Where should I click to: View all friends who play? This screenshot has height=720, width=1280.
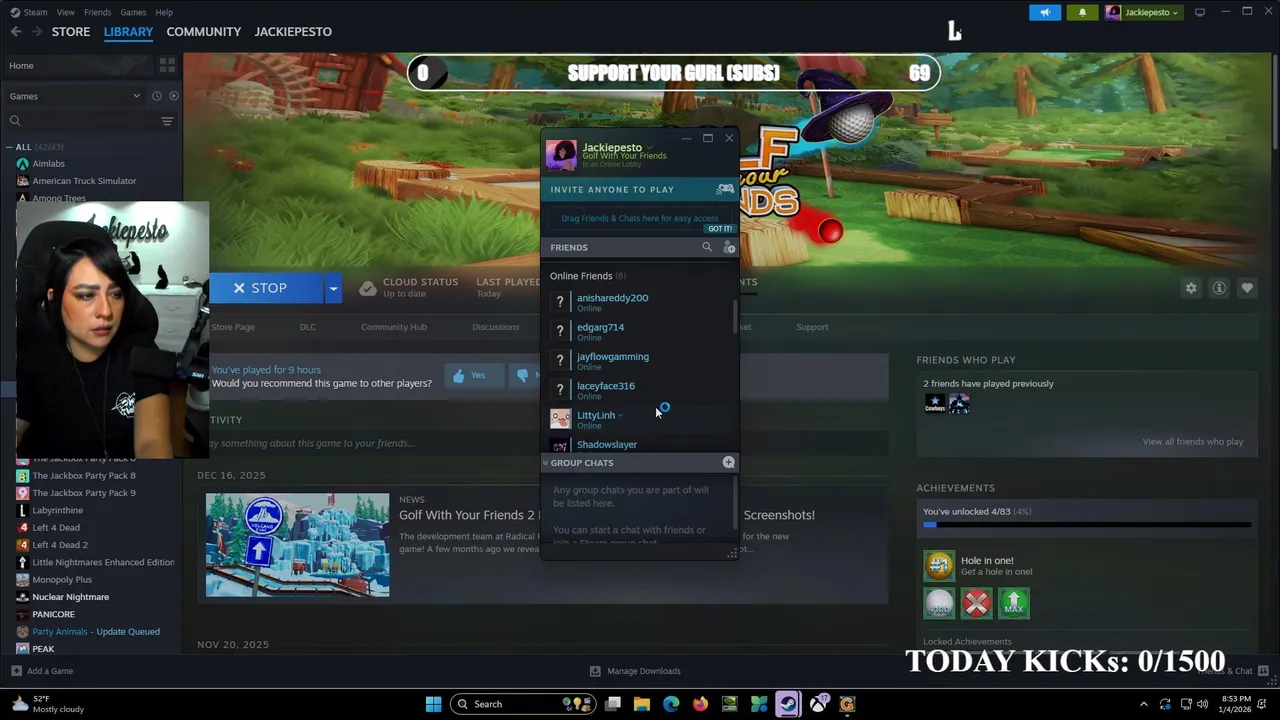[x=1193, y=442]
